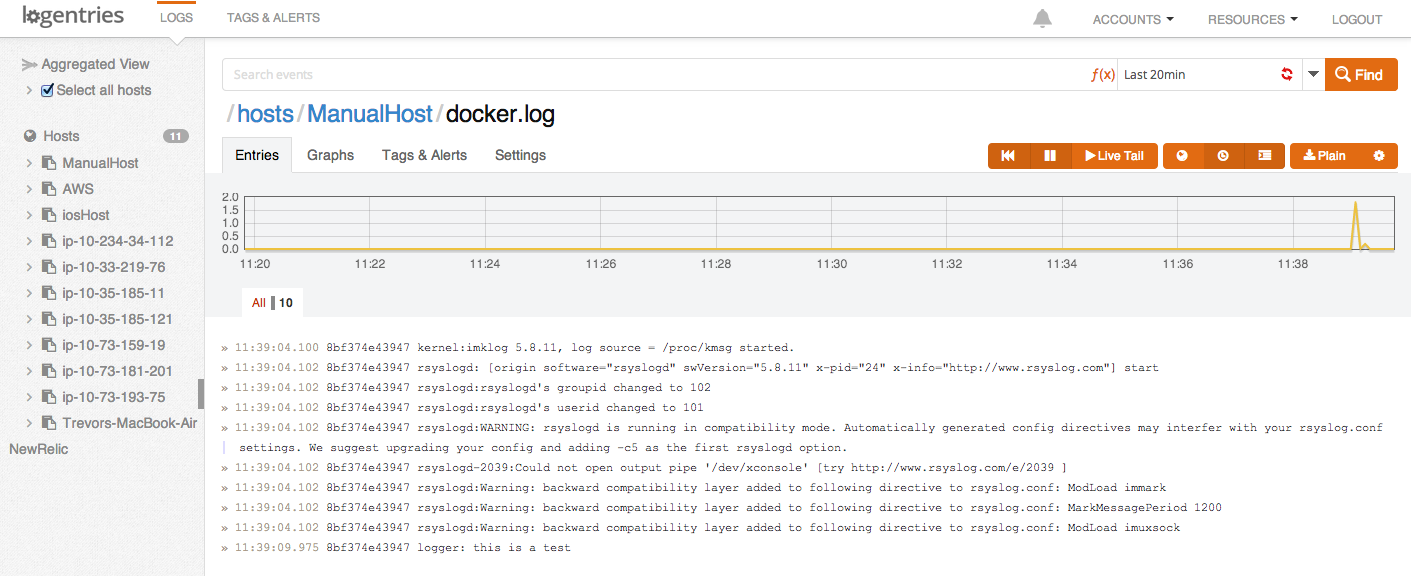Click the pie chart view icon
This screenshot has height=576, width=1411.
click(x=1182, y=156)
